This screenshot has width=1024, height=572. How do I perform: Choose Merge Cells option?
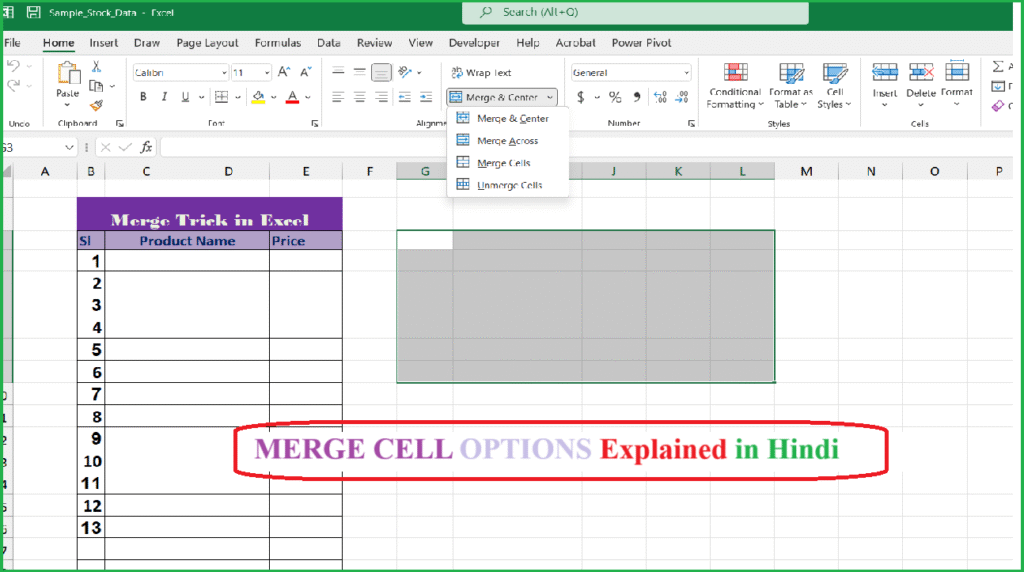(x=507, y=163)
